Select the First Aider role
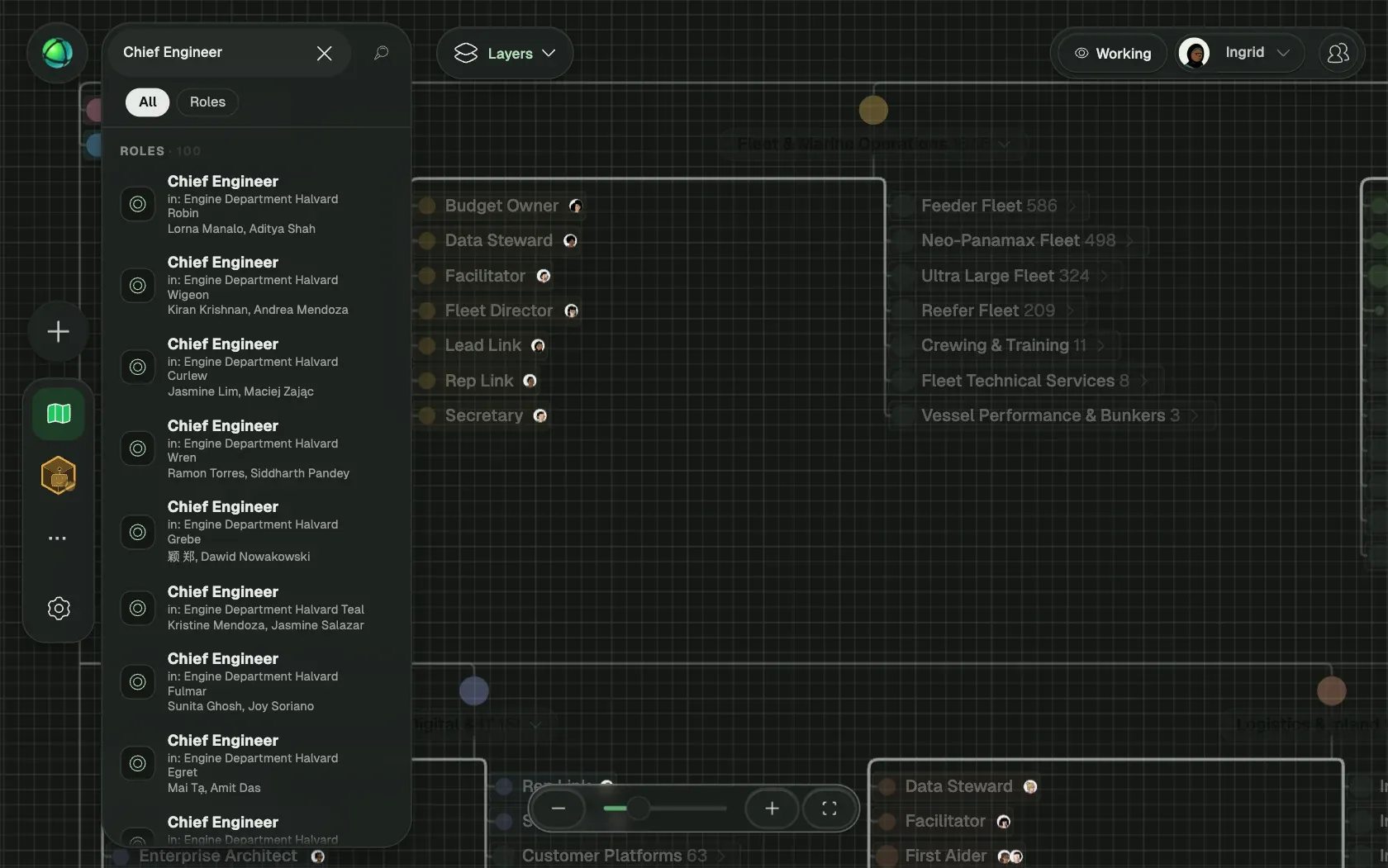1388x868 pixels. point(946,856)
